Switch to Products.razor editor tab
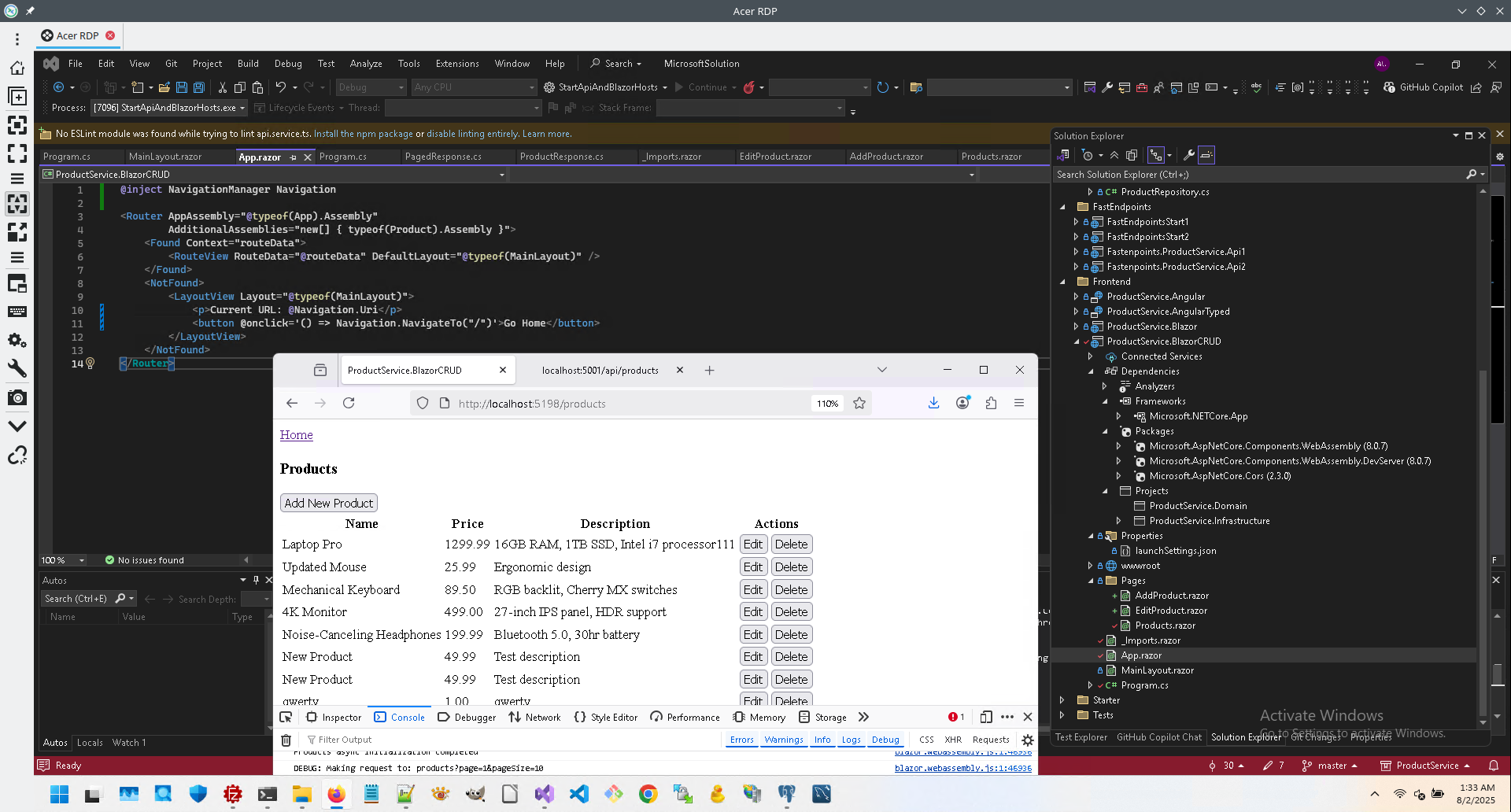 (992, 157)
